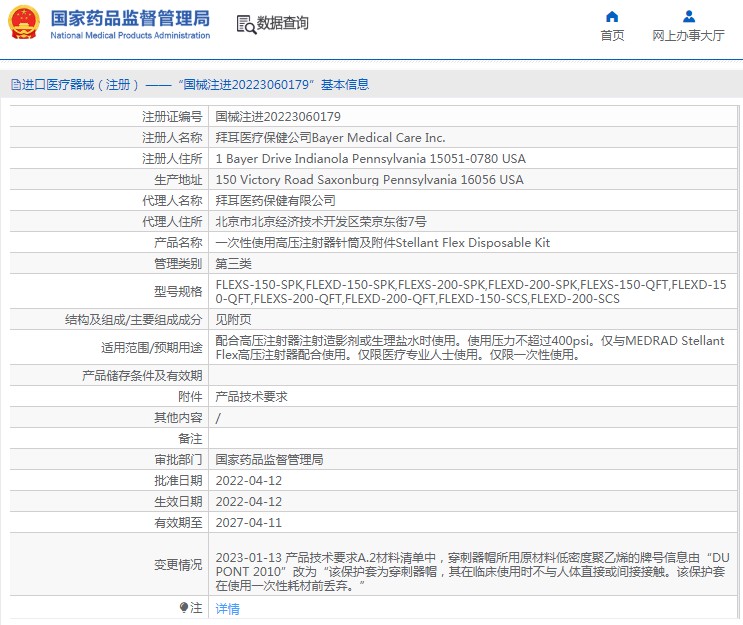Click the 网上办事大厅 user icon

tap(689, 17)
